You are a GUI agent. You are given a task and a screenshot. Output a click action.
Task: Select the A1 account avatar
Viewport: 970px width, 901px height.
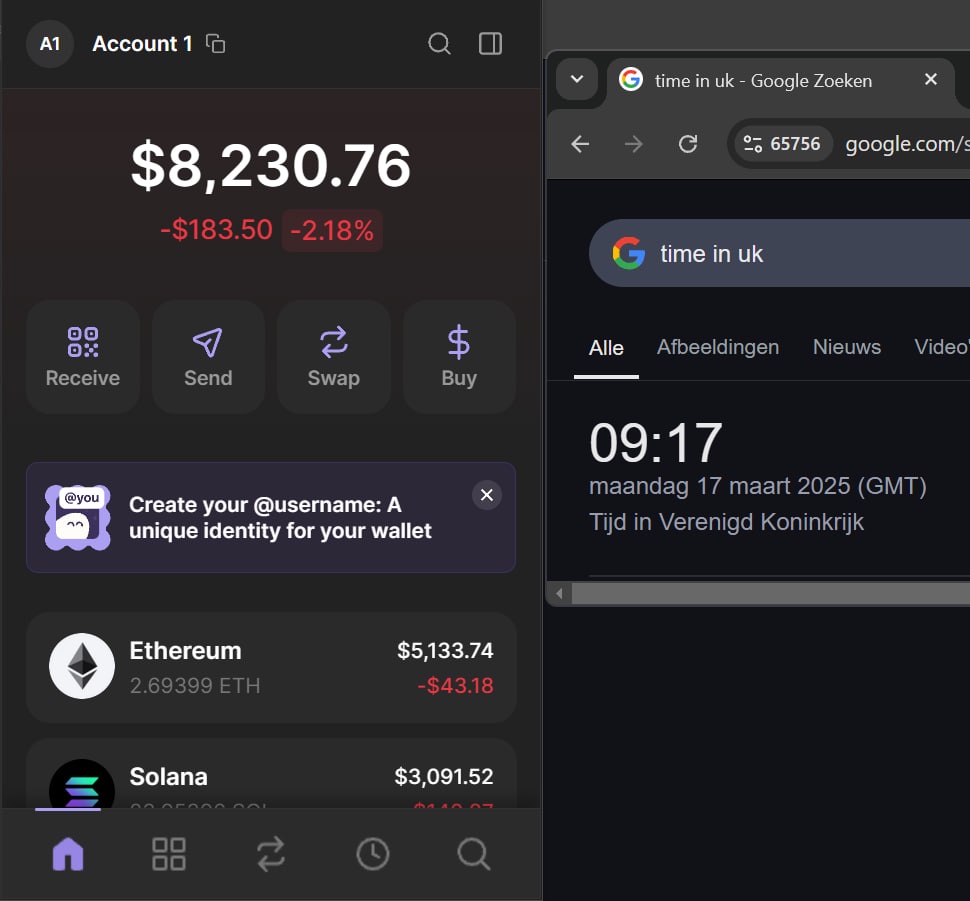[50, 44]
